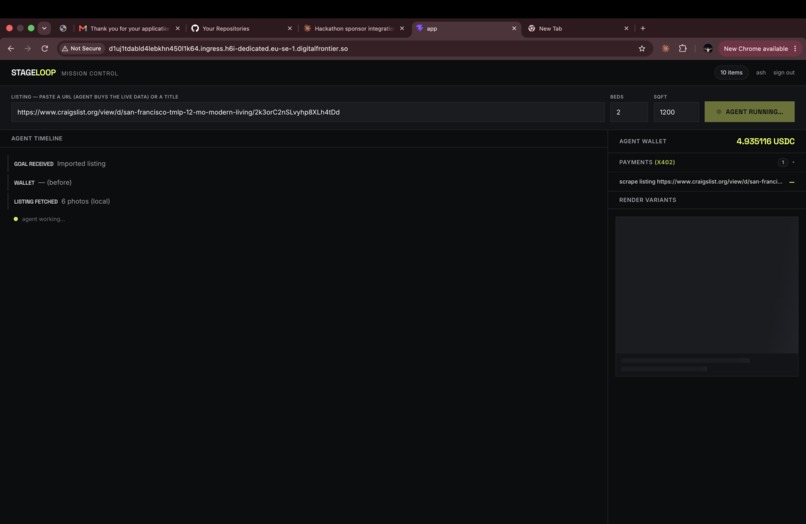
Task: Reload the current page
Action: pos(45,48)
